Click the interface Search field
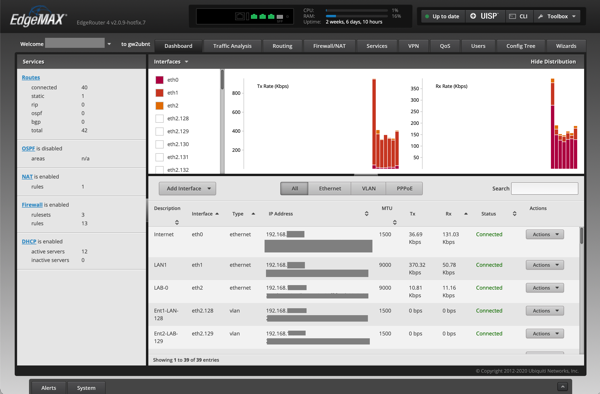Screen dimensions: 600x394 point(545,189)
